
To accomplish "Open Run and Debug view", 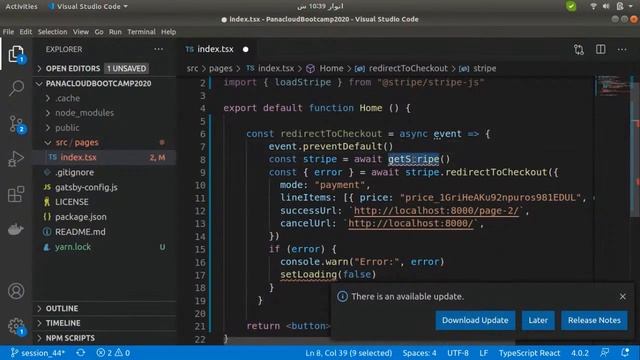I will click(16, 159).
